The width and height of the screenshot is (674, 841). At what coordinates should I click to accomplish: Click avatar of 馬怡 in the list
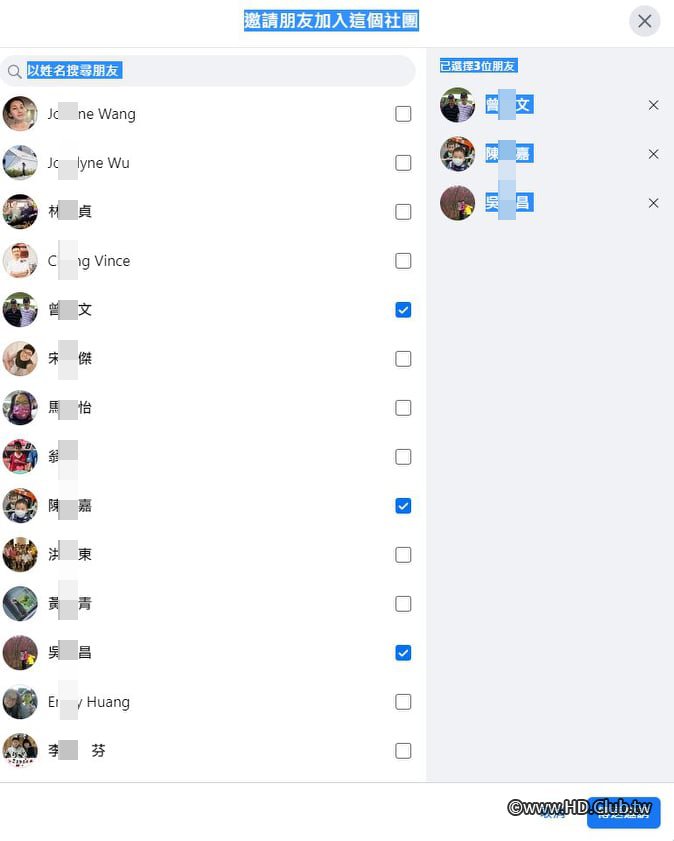20,408
